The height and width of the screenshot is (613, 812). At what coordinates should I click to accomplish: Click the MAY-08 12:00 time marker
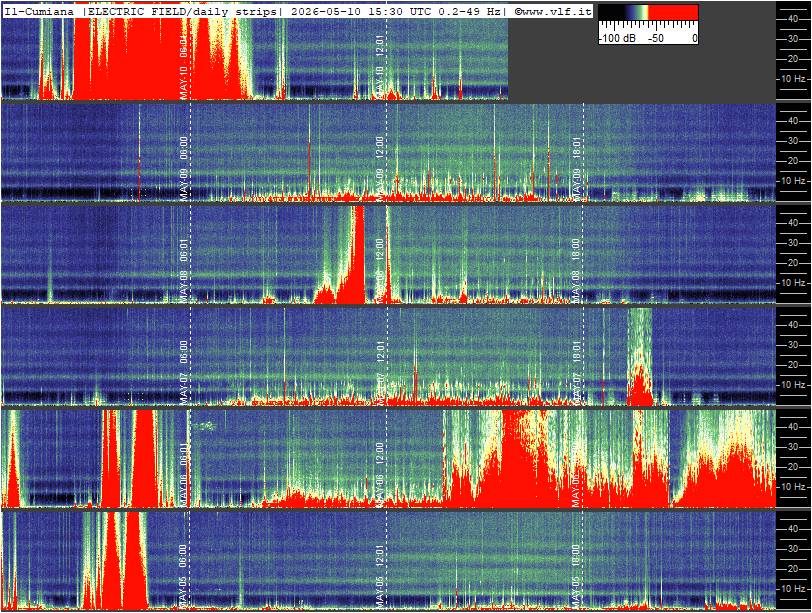coord(379,271)
